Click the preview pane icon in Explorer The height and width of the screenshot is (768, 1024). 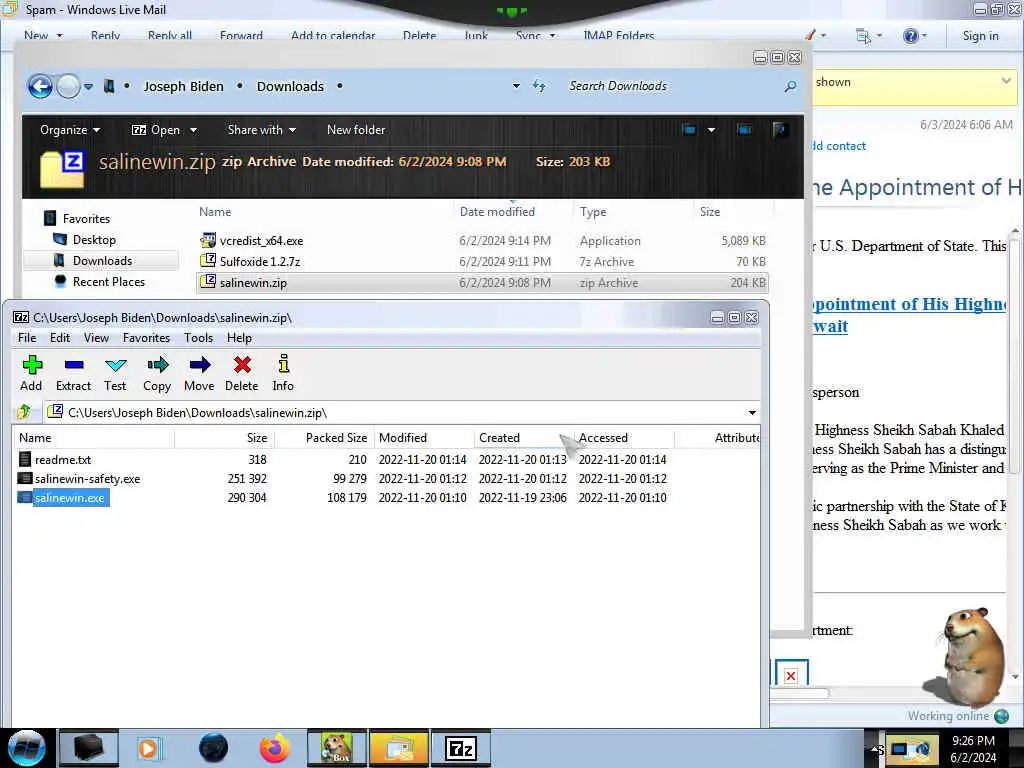(x=744, y=130)
